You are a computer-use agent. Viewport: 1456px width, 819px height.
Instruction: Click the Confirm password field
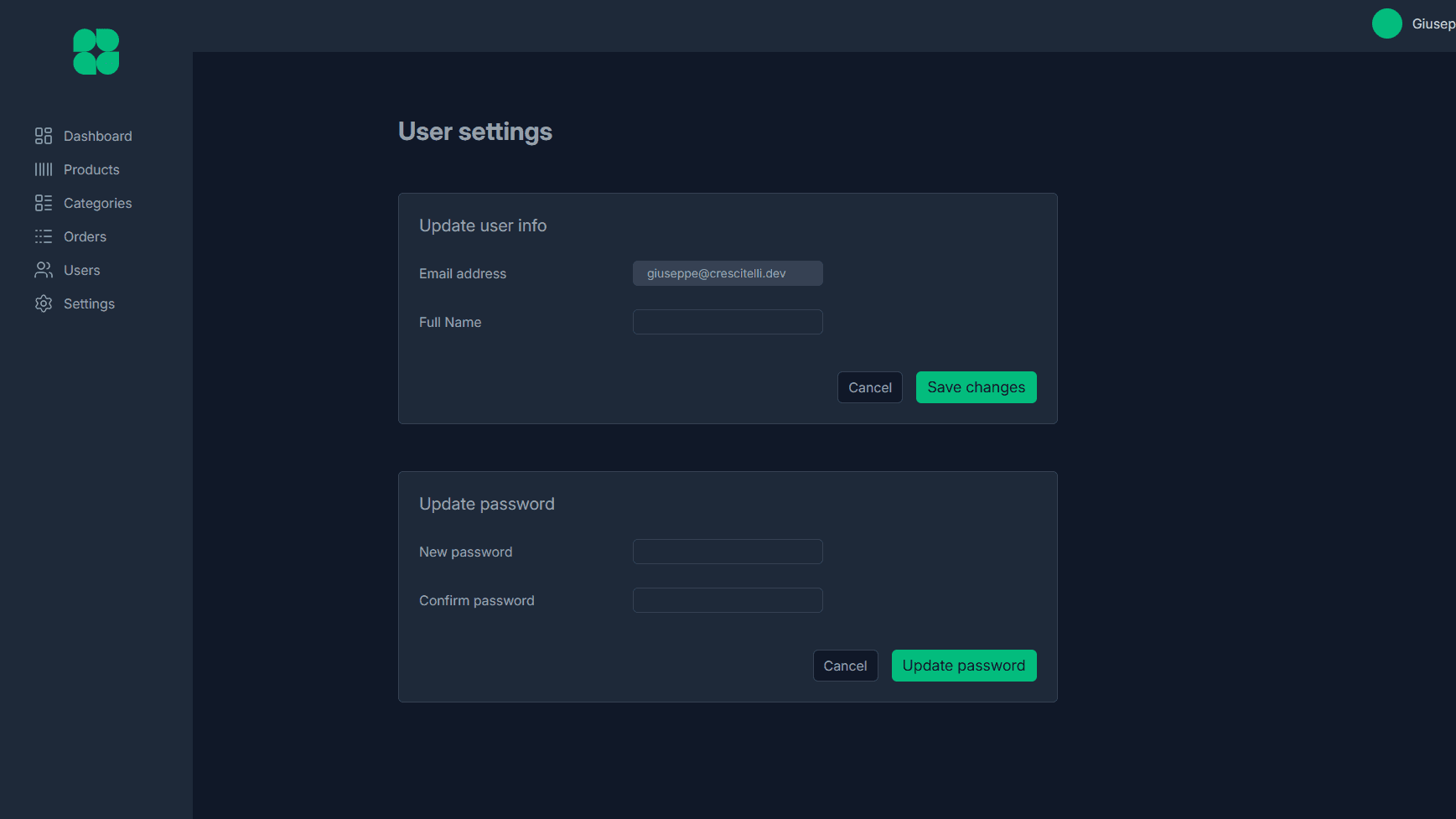(x=727, y=599)
